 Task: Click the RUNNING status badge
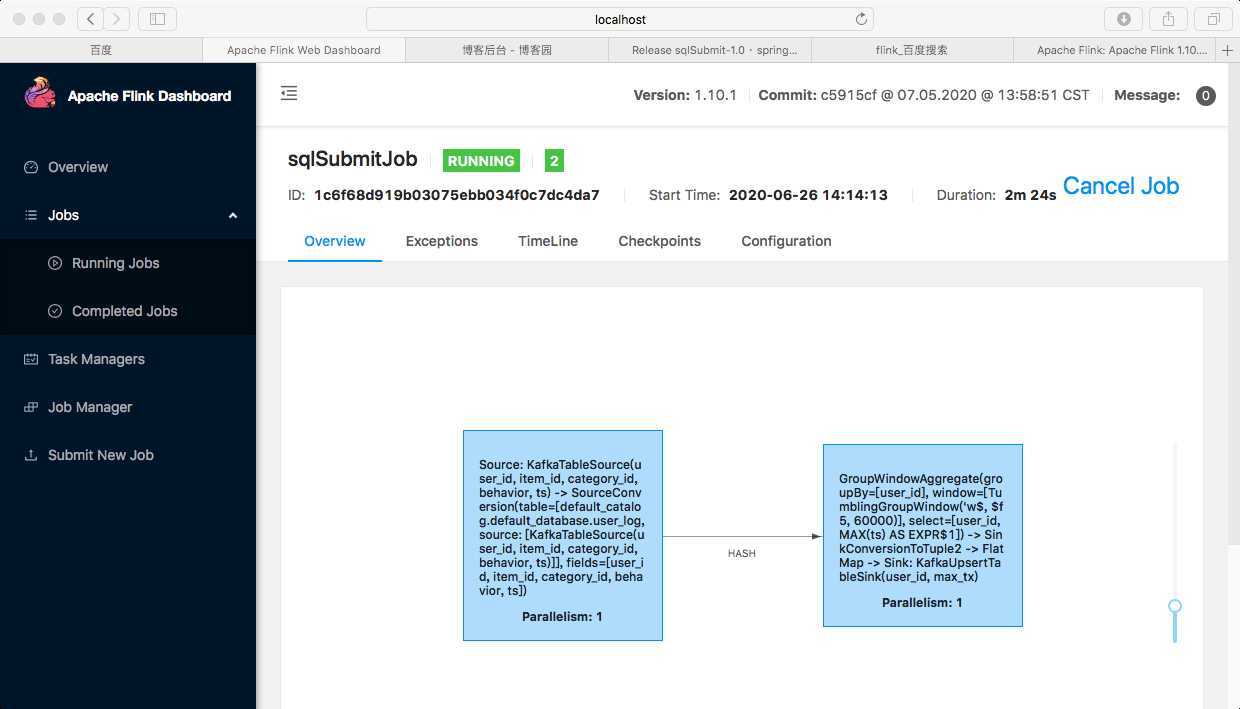pos(481,161)
